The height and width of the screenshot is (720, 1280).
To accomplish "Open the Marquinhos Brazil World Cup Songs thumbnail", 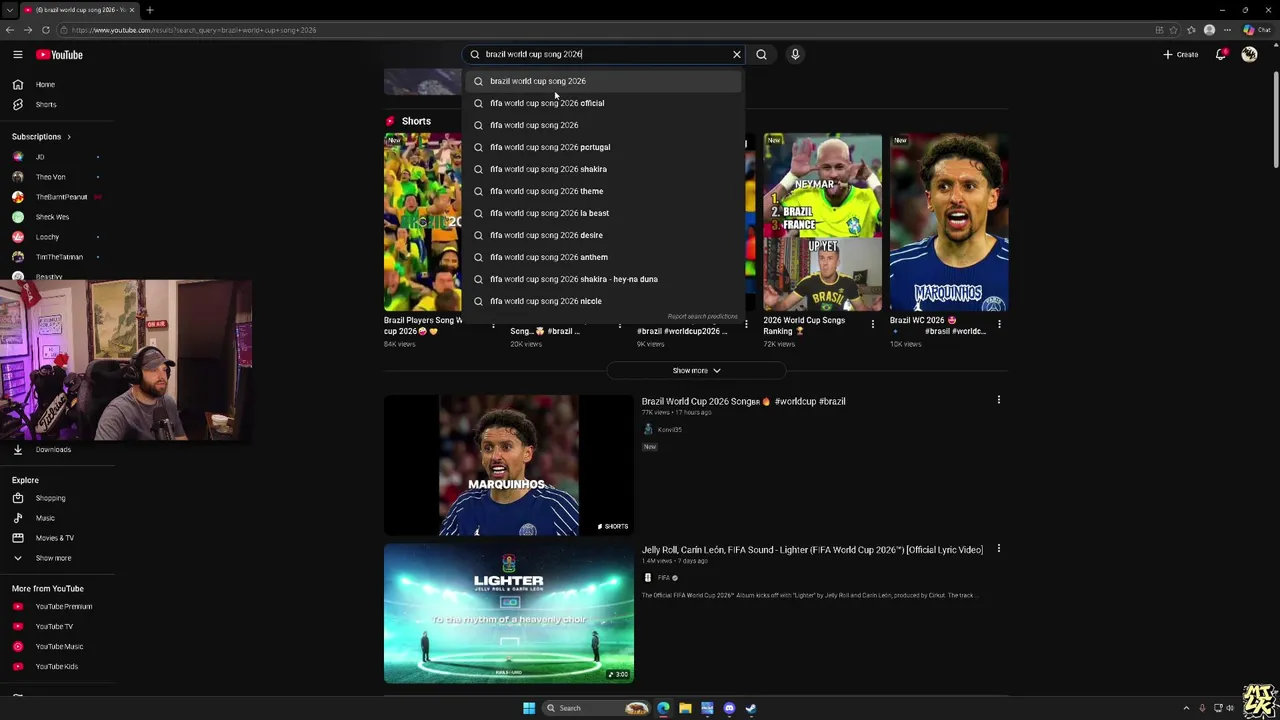I will click(x=508, y=466).
